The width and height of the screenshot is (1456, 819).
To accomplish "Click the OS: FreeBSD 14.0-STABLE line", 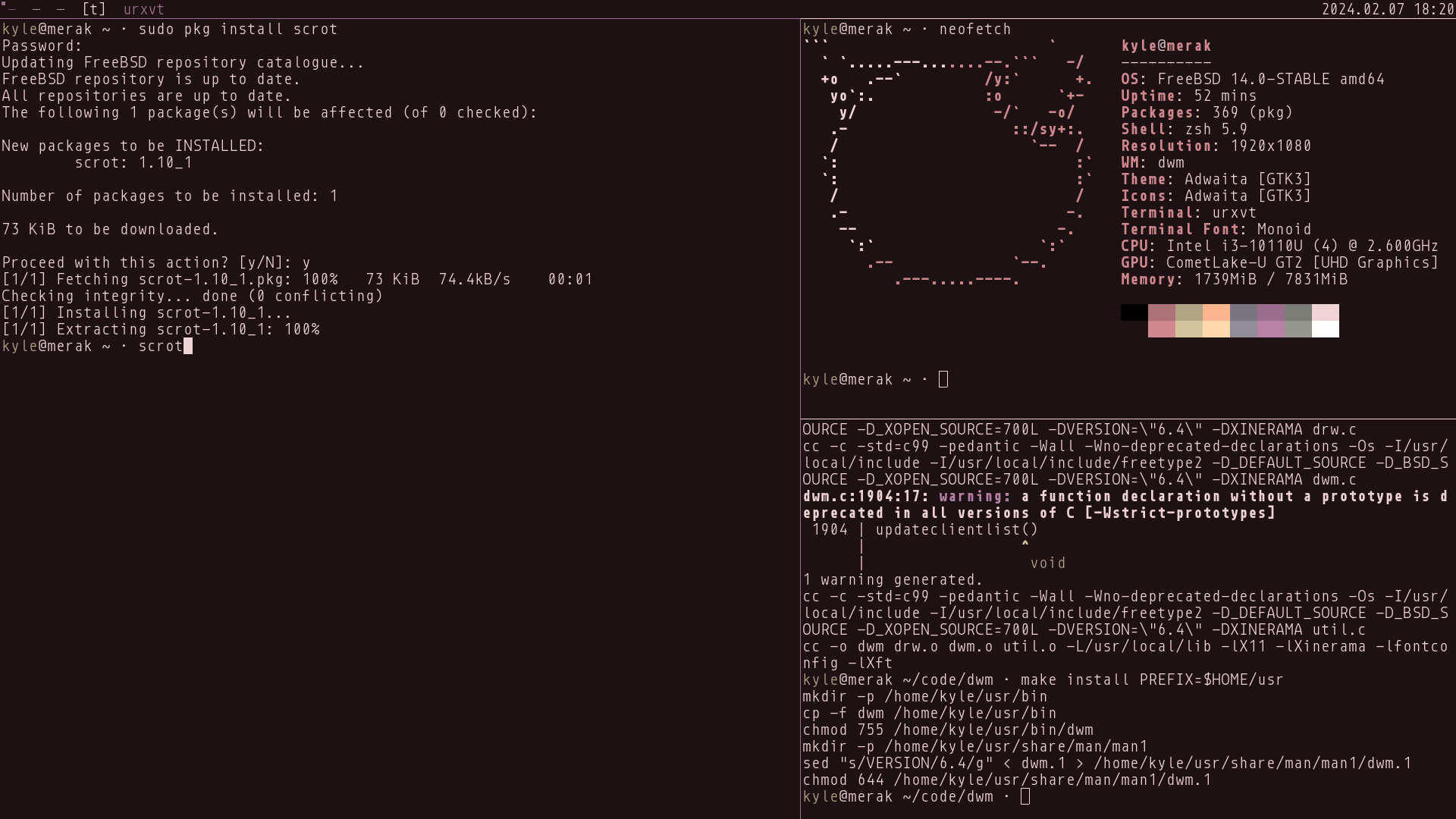I will (1253, 80).
